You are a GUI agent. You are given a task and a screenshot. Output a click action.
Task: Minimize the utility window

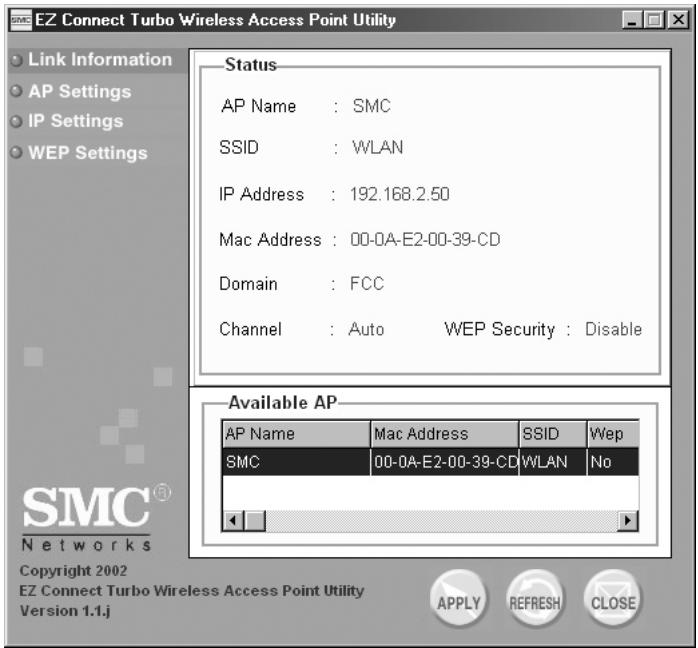tap(632, 20)
